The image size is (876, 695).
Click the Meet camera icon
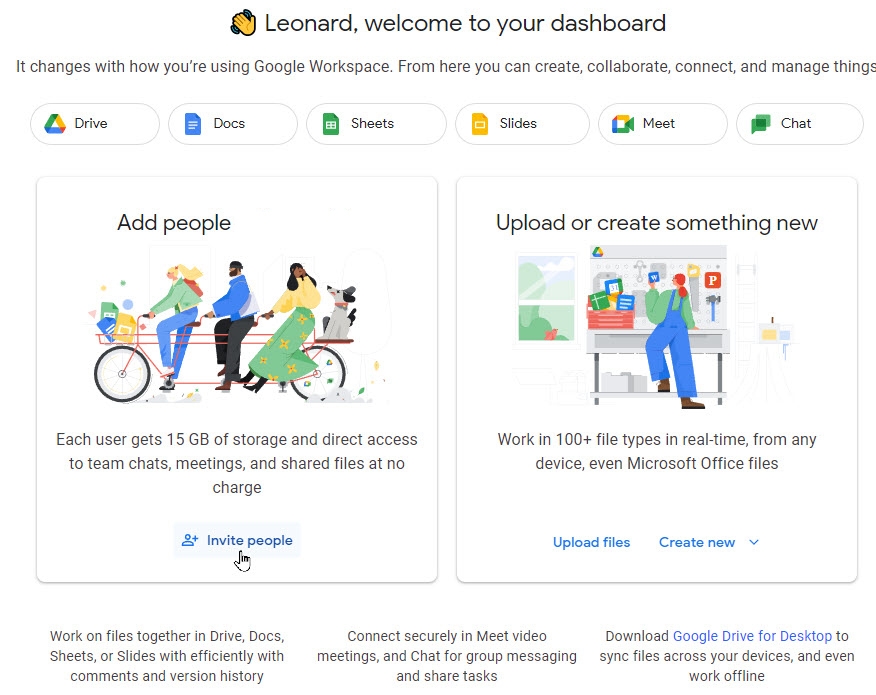tap(623, 123)
